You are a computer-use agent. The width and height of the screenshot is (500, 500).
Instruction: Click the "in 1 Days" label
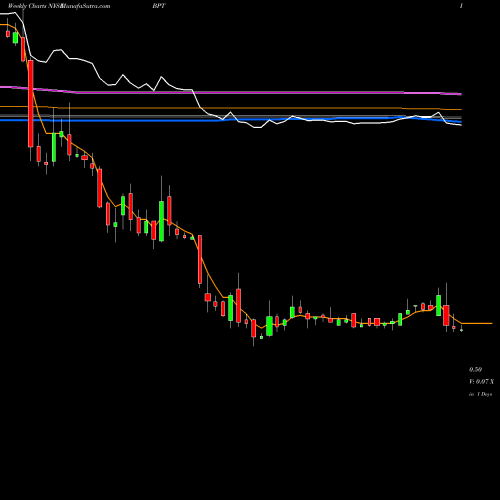[480, 394]
